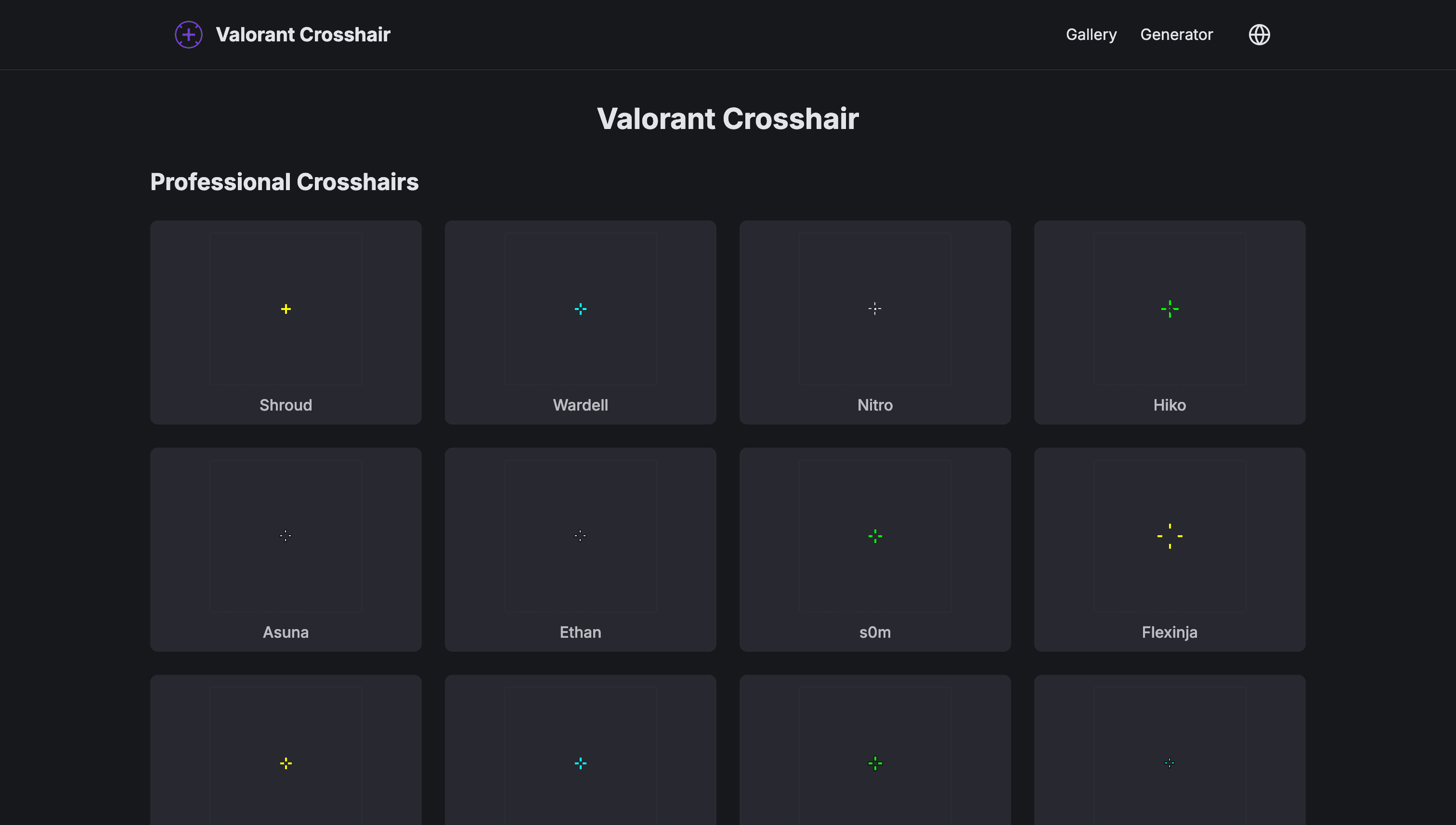Click the Professional Crosshairs heading
This screenshot has width=1456, height=825.
click(285, 182)
